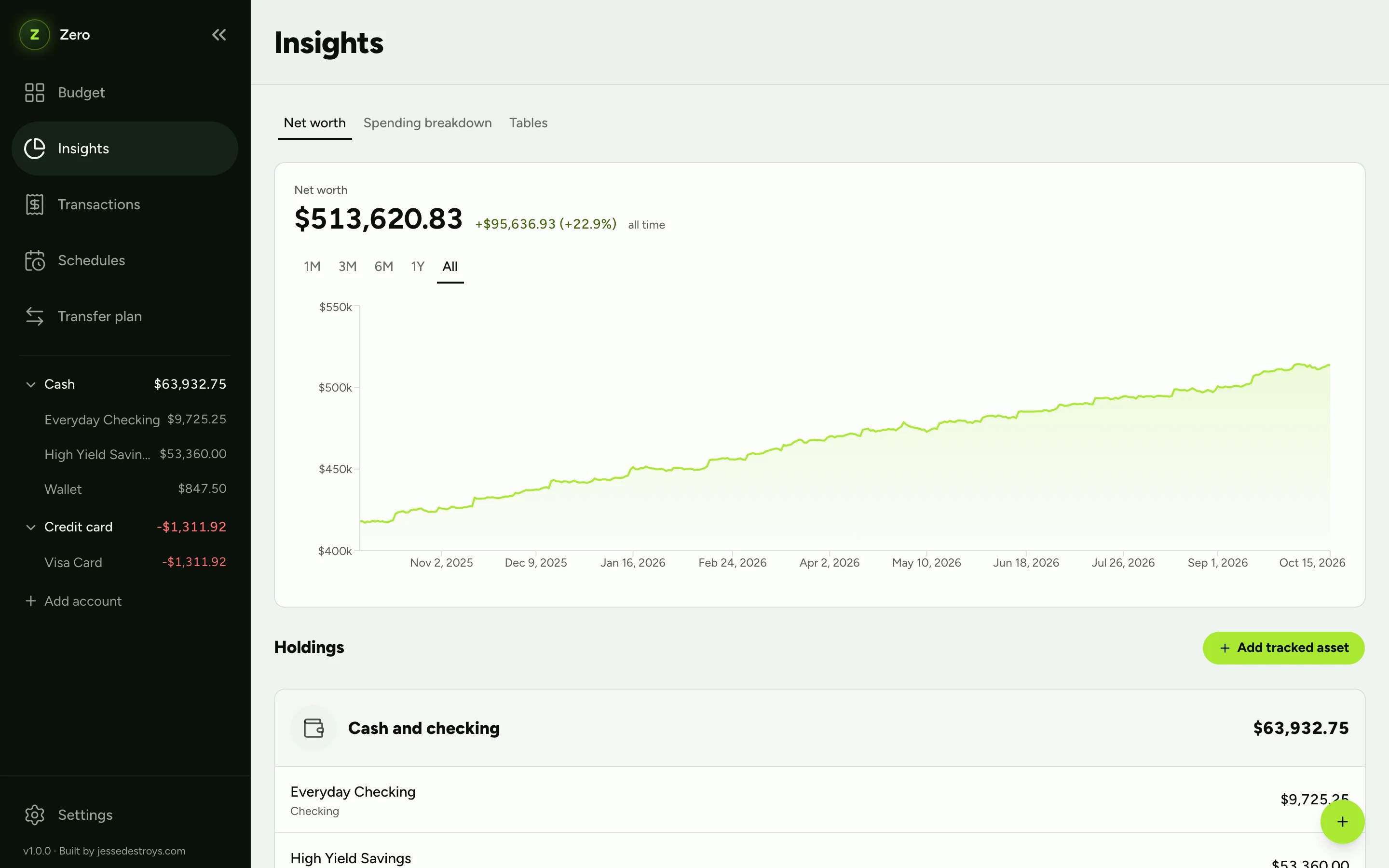1389x868 pixels.
Task: Open the jessedestroys.com footer link
Action: pos(141,851)
